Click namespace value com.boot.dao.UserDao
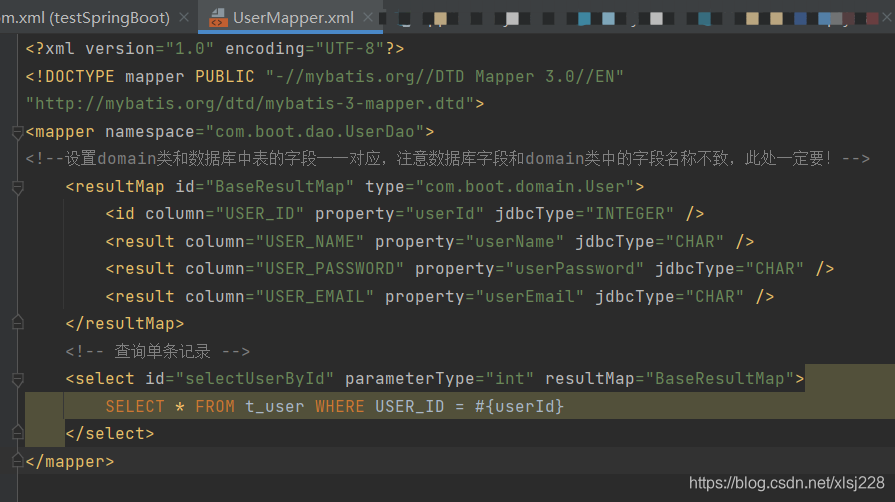This screenshot has height=502, width=895. pyautogui.click(x=315, y=131)
